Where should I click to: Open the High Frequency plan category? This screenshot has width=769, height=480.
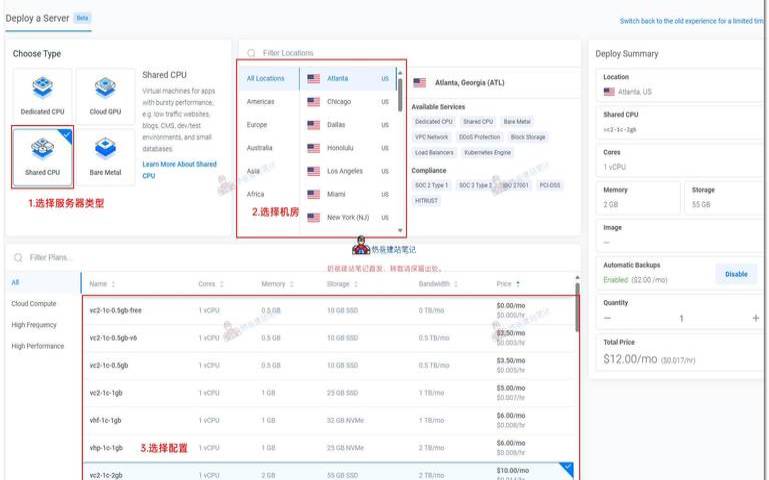pyautogui.click(x=34, y=325)
